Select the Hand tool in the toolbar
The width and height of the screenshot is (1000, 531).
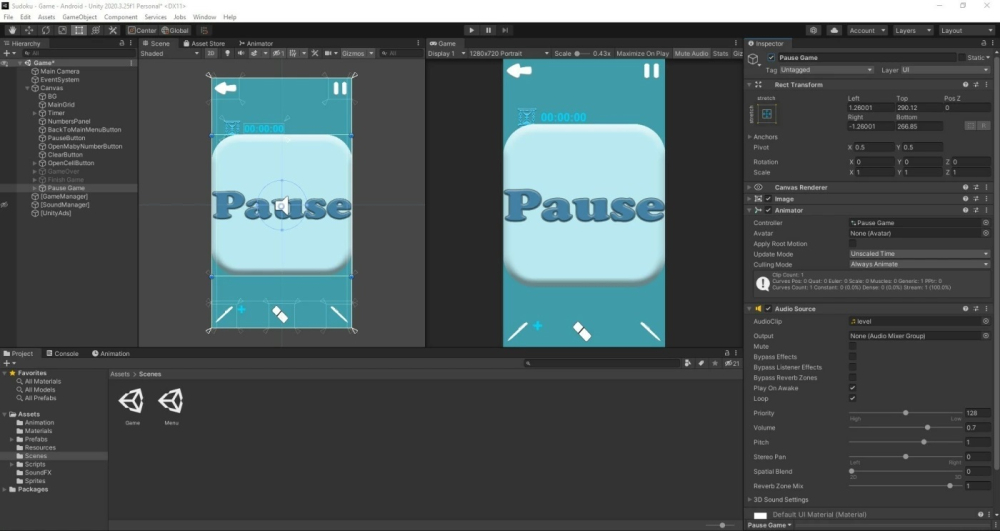(x=12, y=30)
